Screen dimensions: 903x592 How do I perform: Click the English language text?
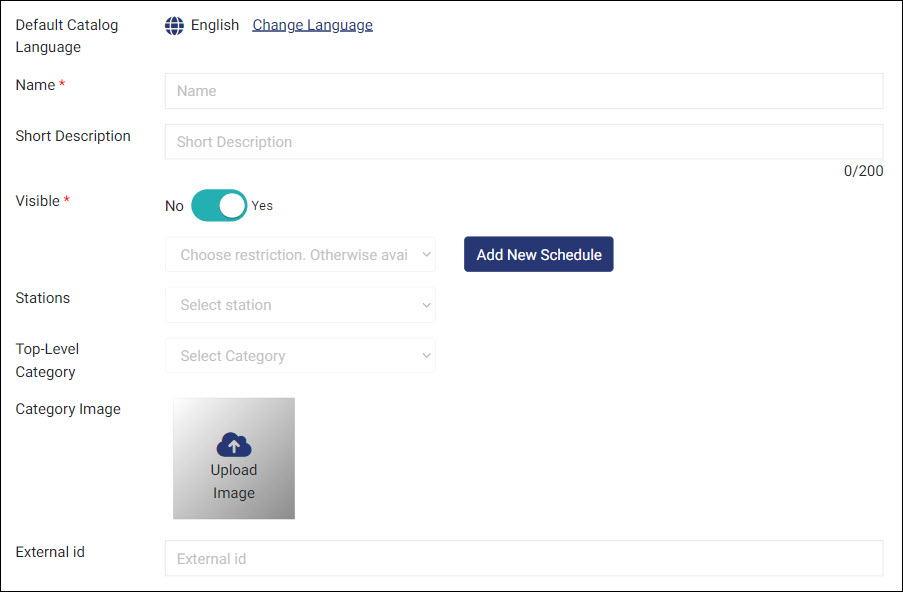click(x=215, y=26)
